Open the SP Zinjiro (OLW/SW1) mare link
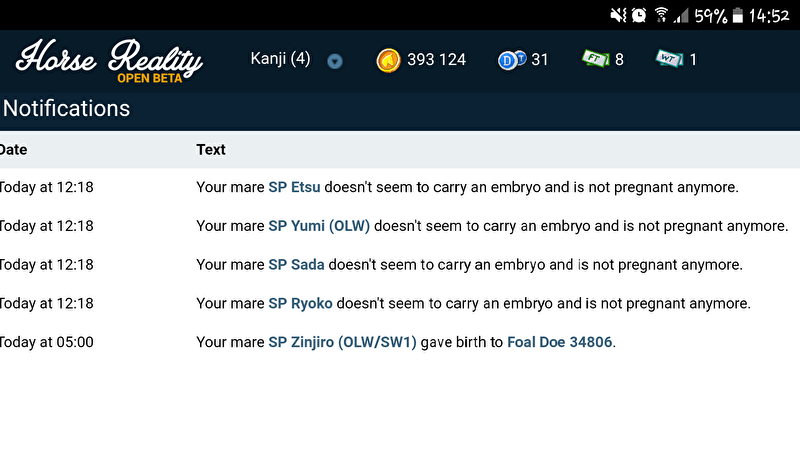The image size is (800, 450). tap(342, 342)
